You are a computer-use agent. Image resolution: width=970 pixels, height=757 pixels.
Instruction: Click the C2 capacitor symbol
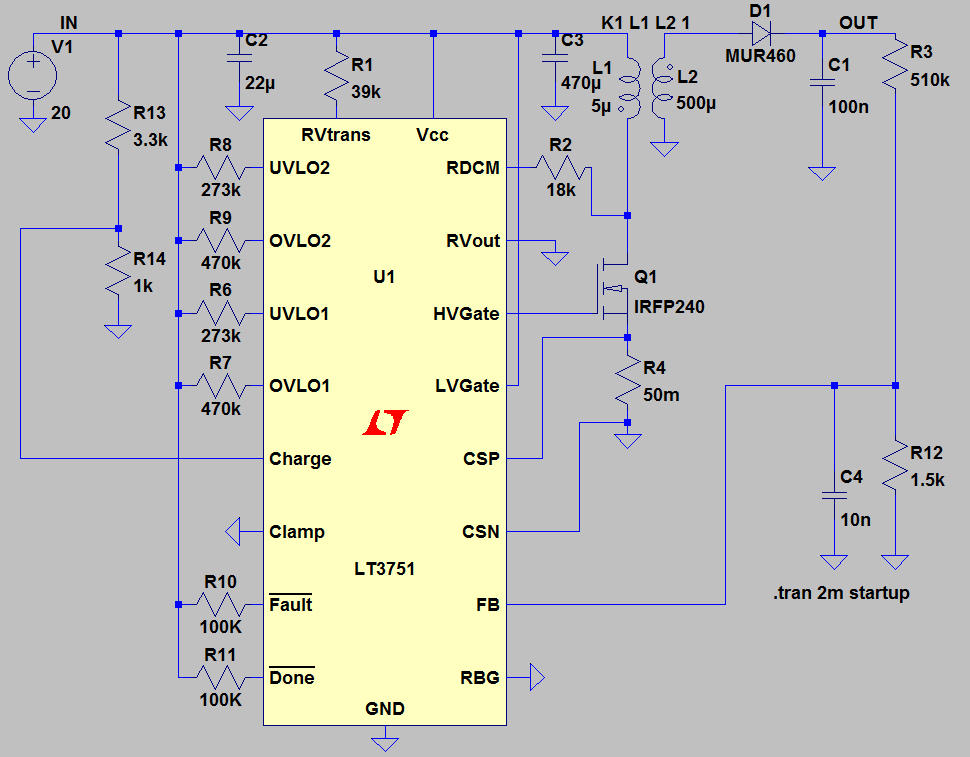[x=239, y=58]
